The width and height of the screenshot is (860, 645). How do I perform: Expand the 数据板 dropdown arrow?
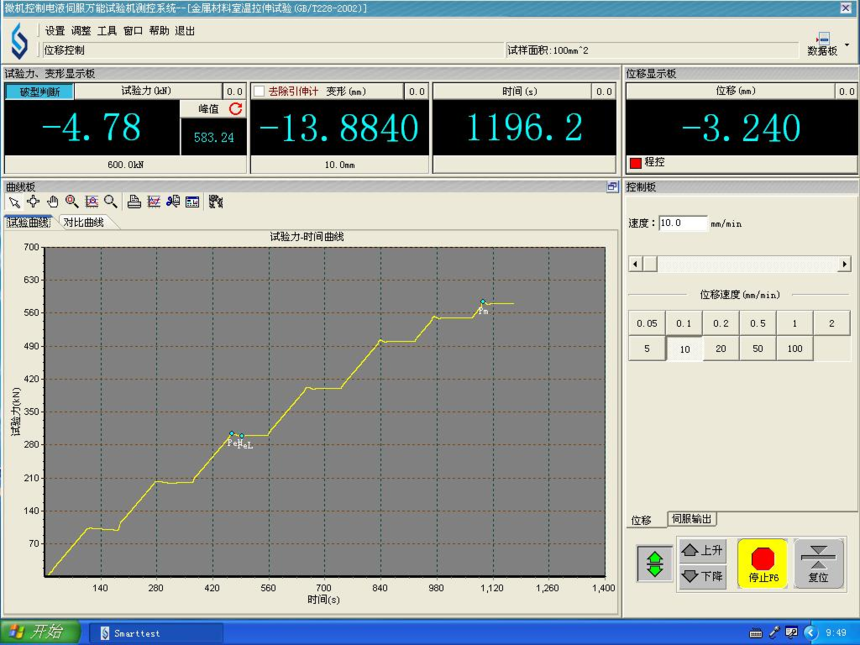click(x=848, y=45)
